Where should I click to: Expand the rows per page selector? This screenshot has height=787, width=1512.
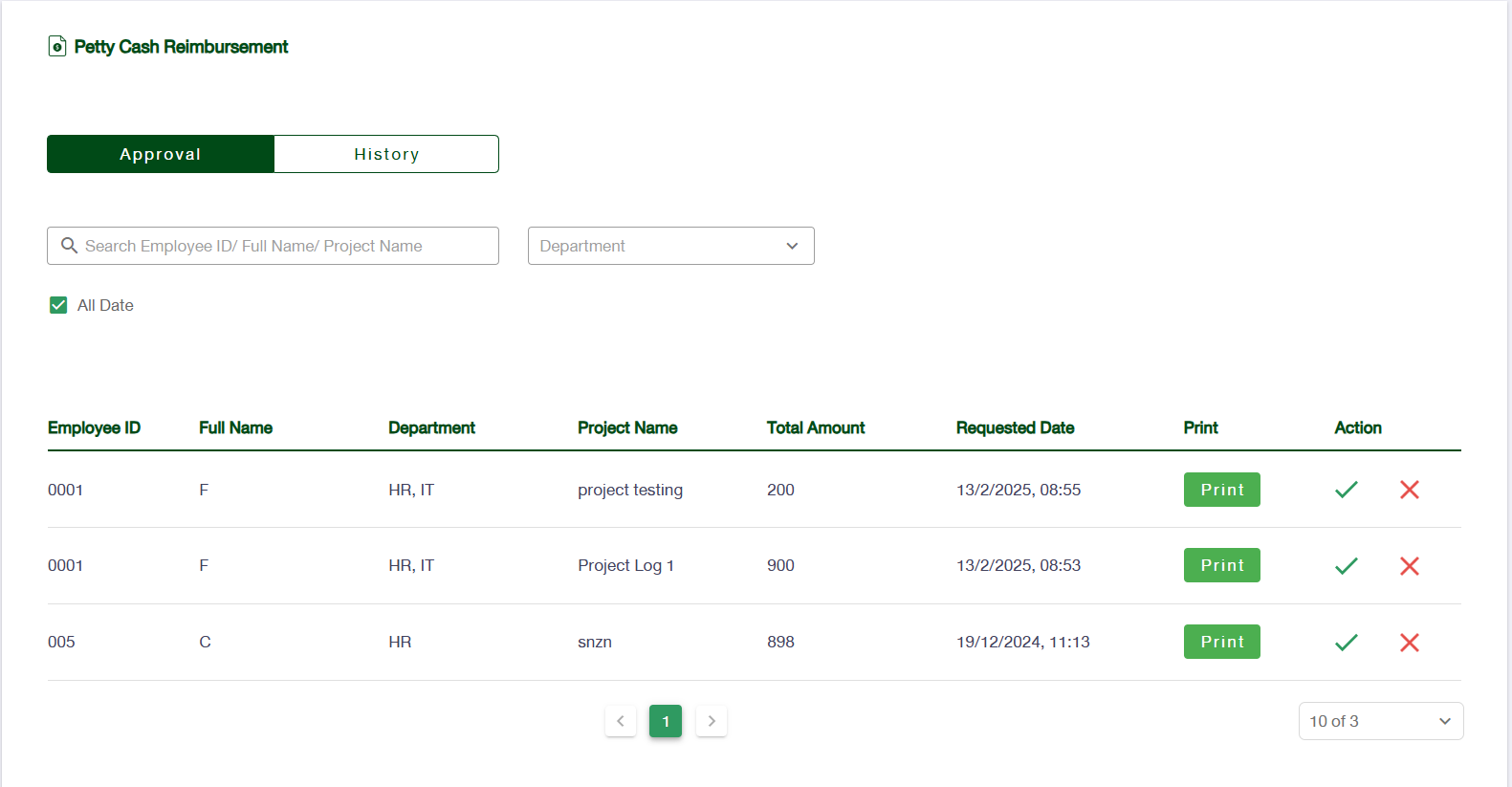click(x=1380, y=721)
